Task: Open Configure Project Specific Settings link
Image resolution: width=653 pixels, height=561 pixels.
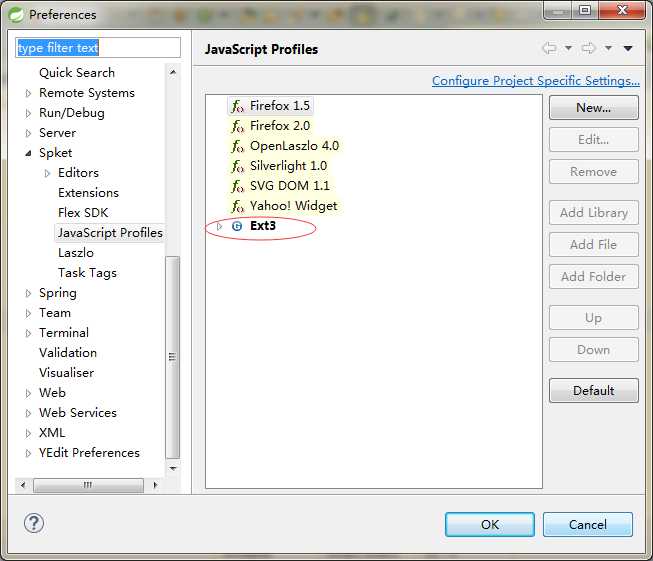Action: (x=536, y=80)
